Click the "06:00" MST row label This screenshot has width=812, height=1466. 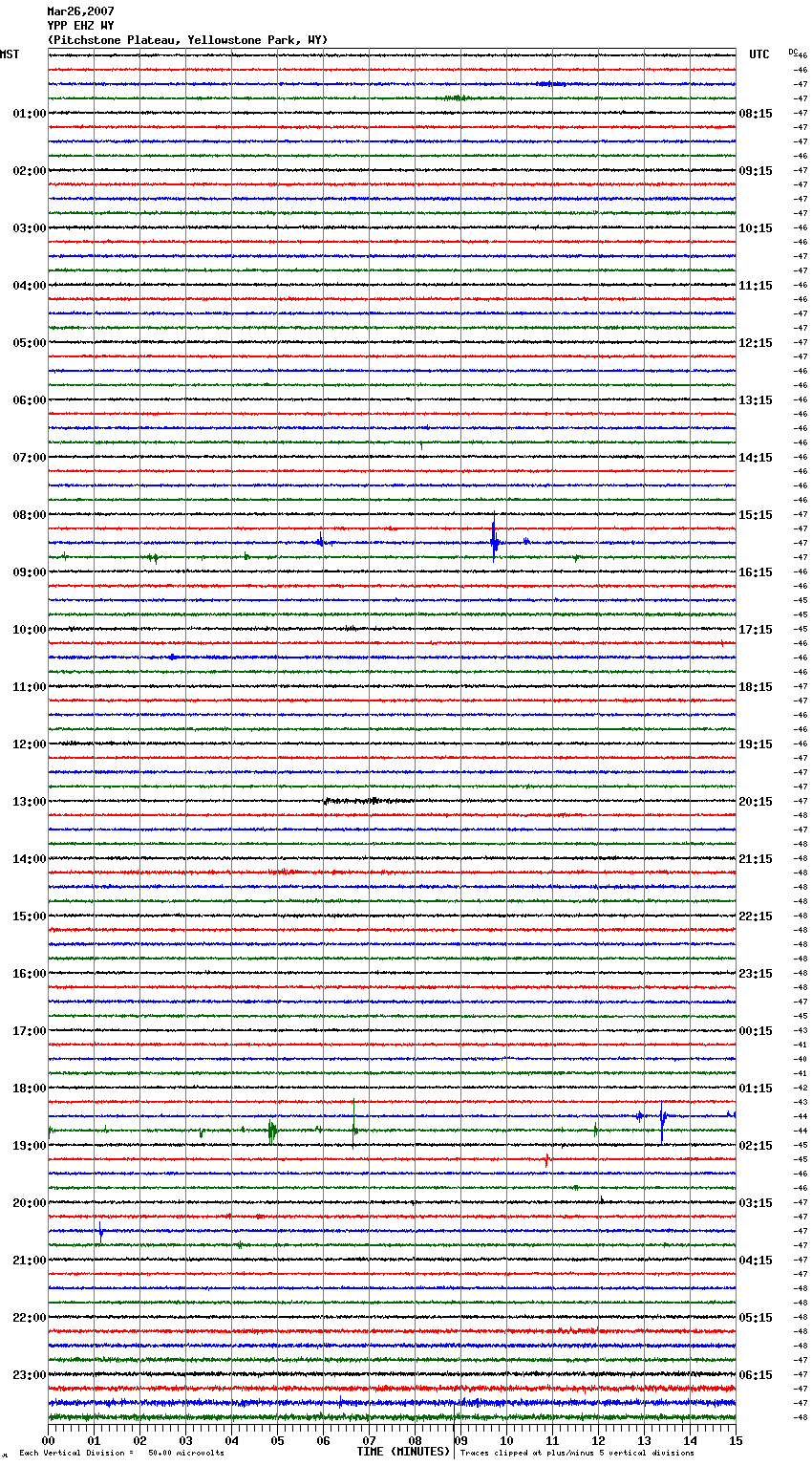(29, 400)
